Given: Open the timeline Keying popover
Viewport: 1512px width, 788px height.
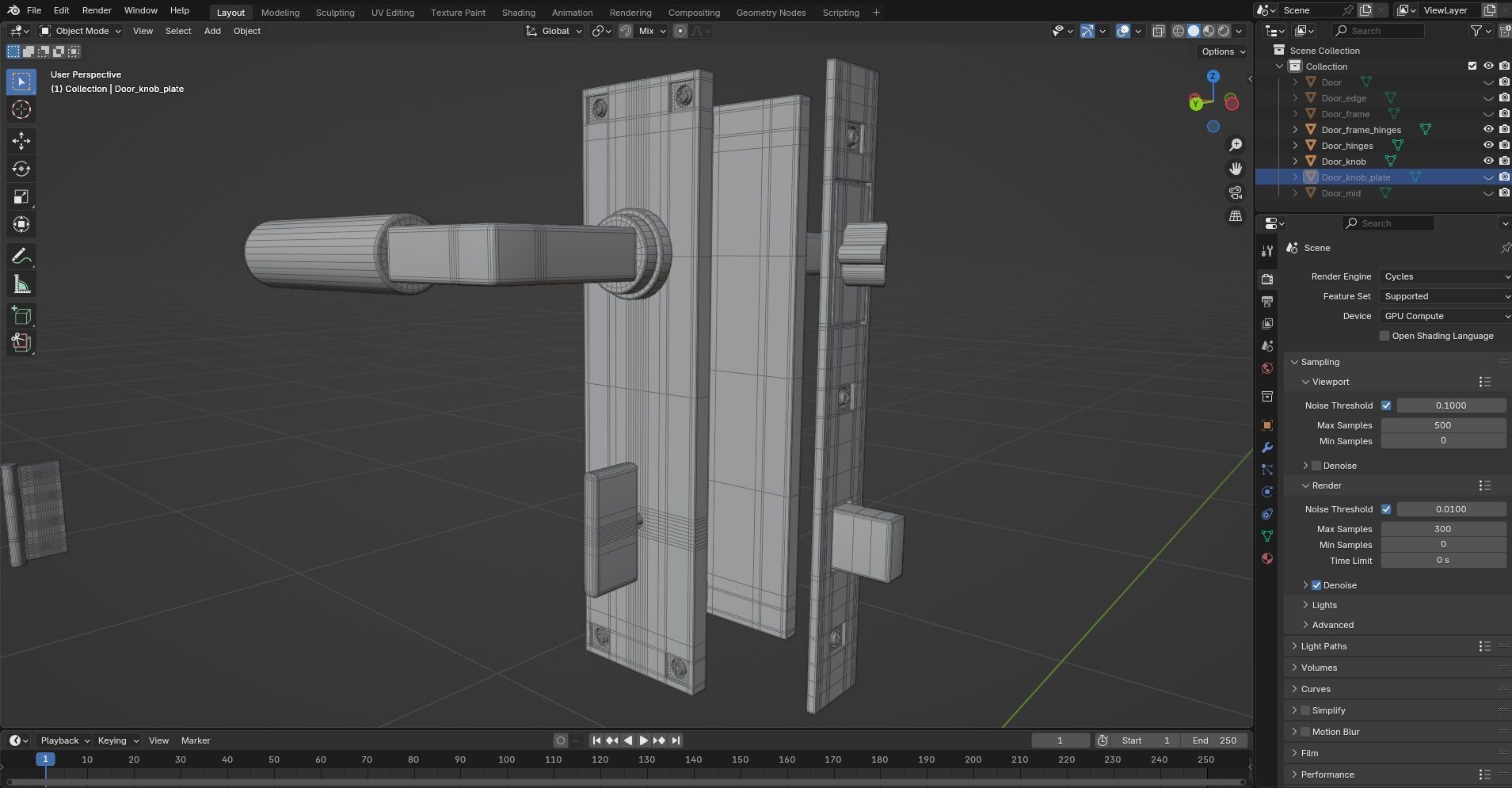Looking at the screenshot, I should pos(117,740).
